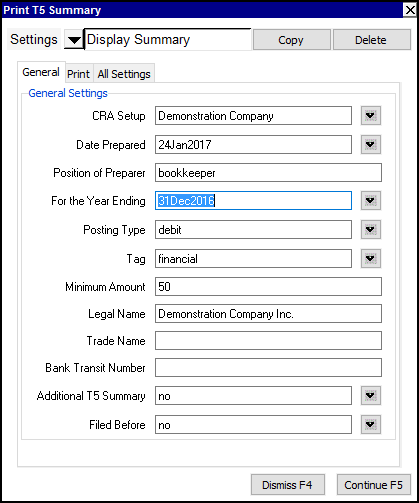This screenshot has height=503, width=419.
Task: Close the Print T5 Summary dialog
Action: pyautogui.click(x=410, y=10)
